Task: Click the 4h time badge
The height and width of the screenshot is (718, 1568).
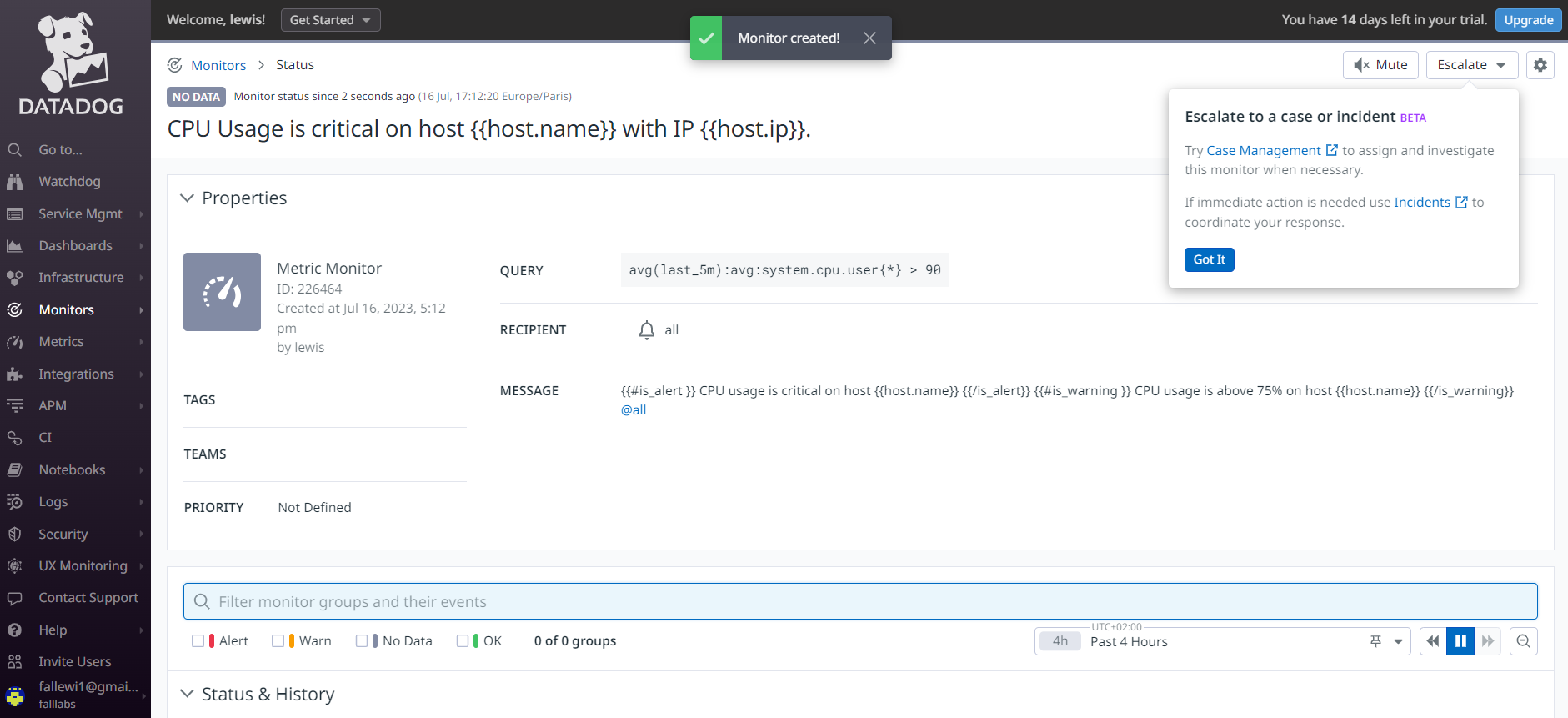Action: [x=1060, y=641]
